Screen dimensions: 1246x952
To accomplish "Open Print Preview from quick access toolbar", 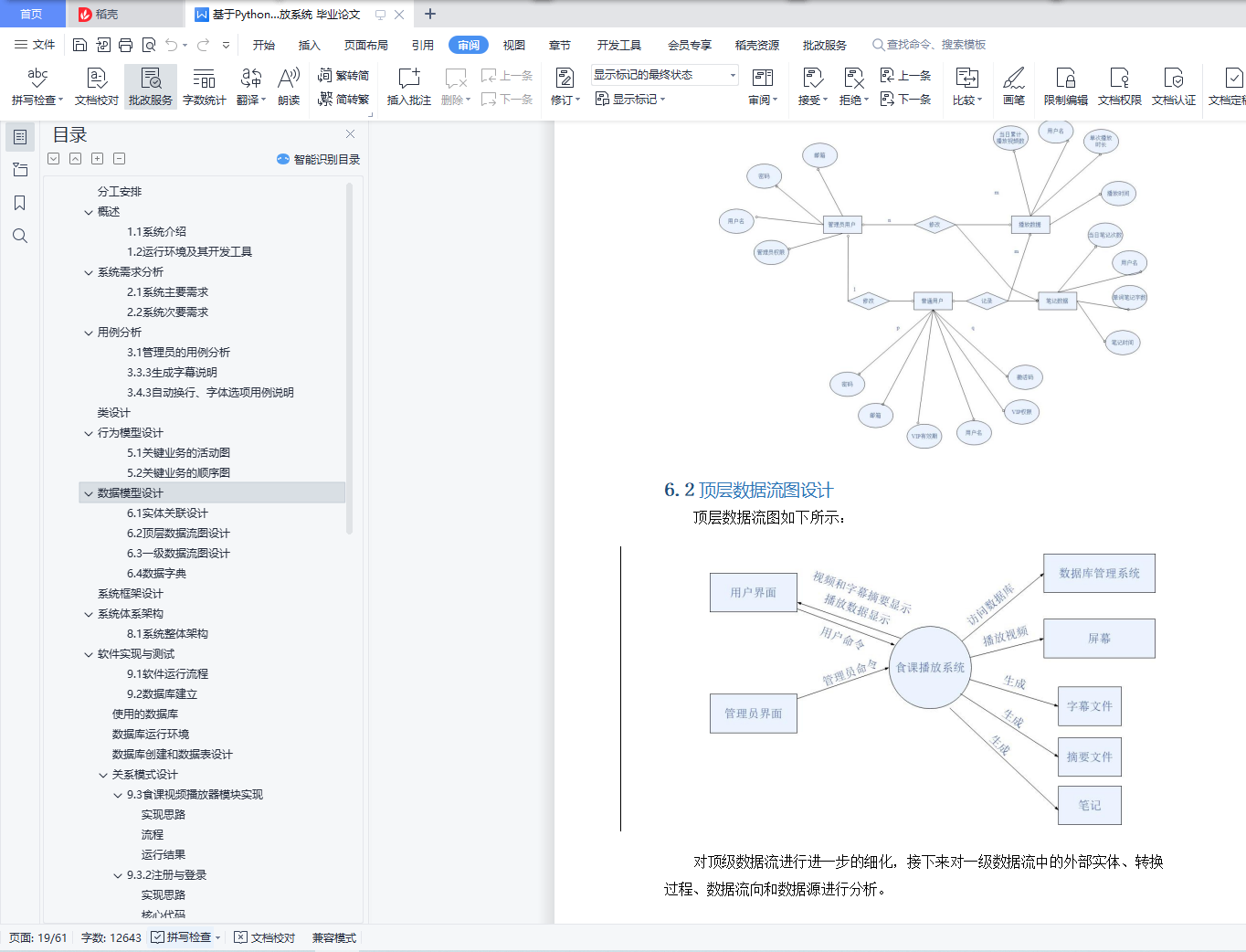I will coord(148,45).
